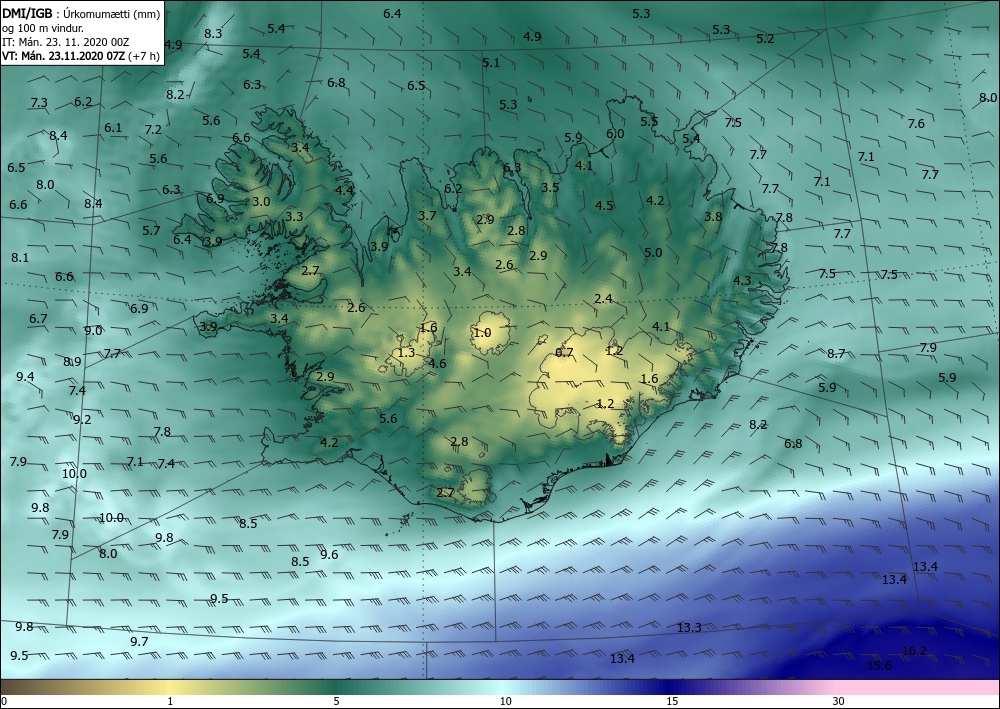This screenshot has width=1000, height=709.
Task: Click the 'IT: Mán. 23. 11. 2020 00Z' line
Action: pyautogui.click(x=65, y=42)
